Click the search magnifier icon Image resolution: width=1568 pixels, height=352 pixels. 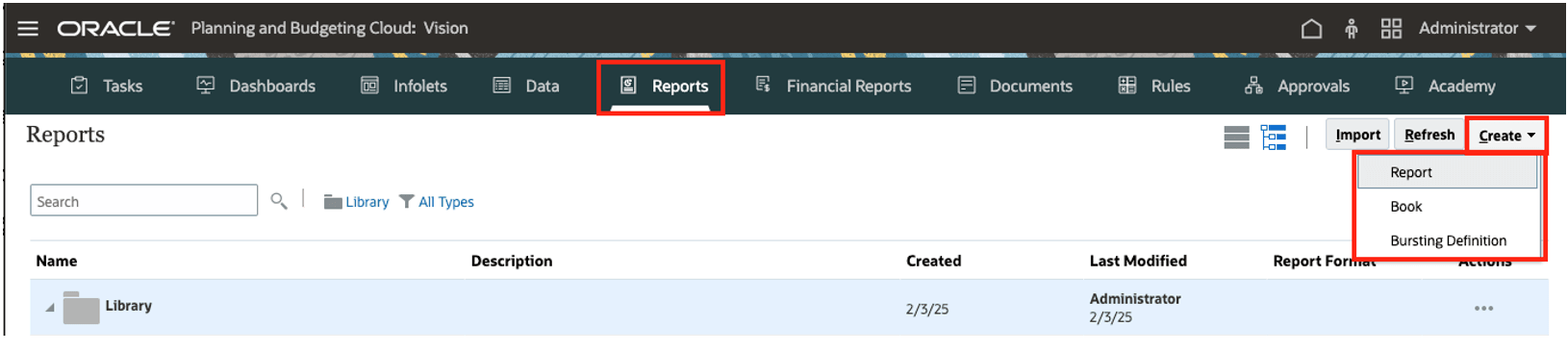click(x=279, y=201)
